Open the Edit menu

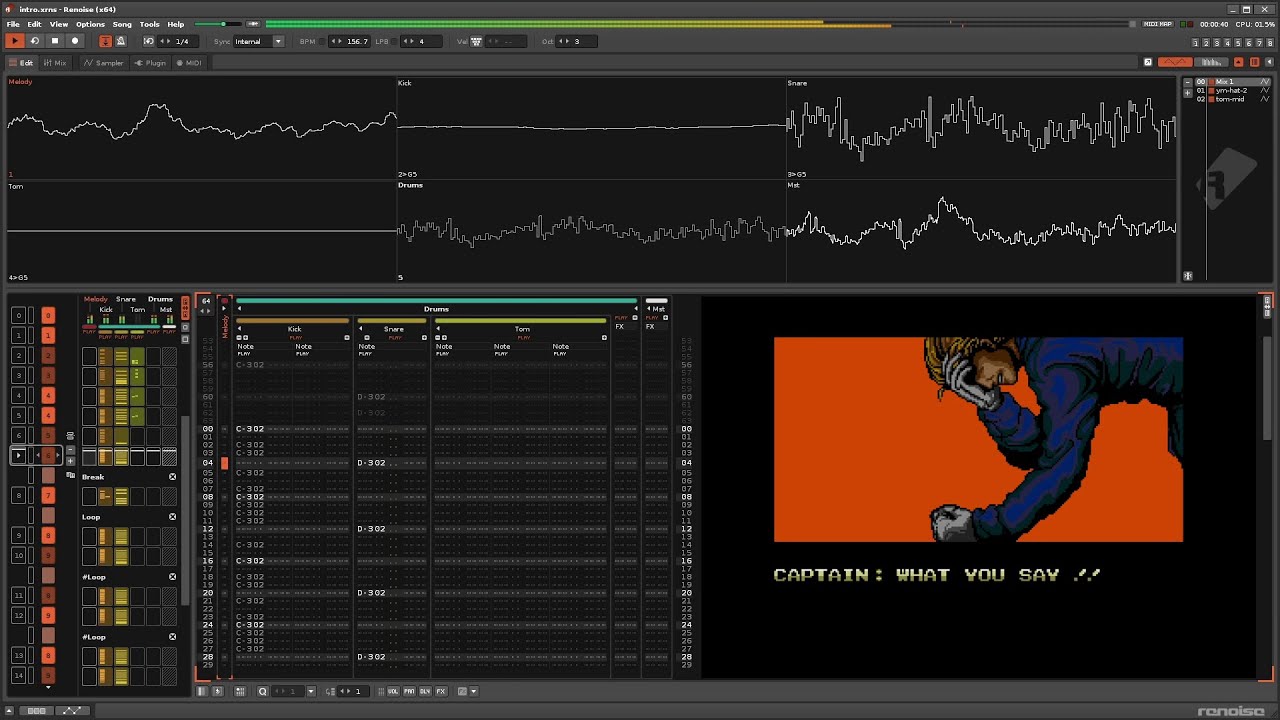pyautogui.click(x=34, y=24)
